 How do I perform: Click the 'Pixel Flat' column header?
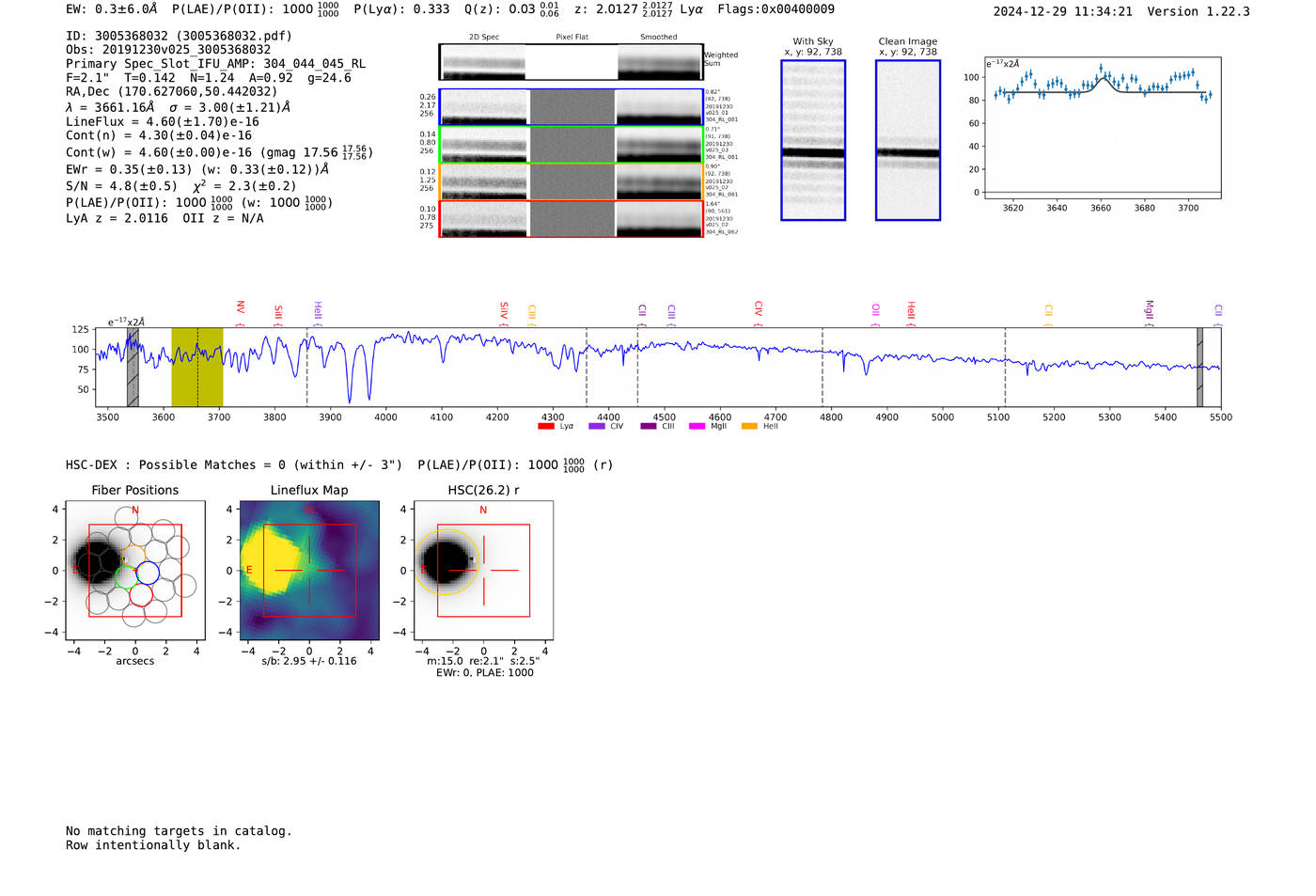572,38
